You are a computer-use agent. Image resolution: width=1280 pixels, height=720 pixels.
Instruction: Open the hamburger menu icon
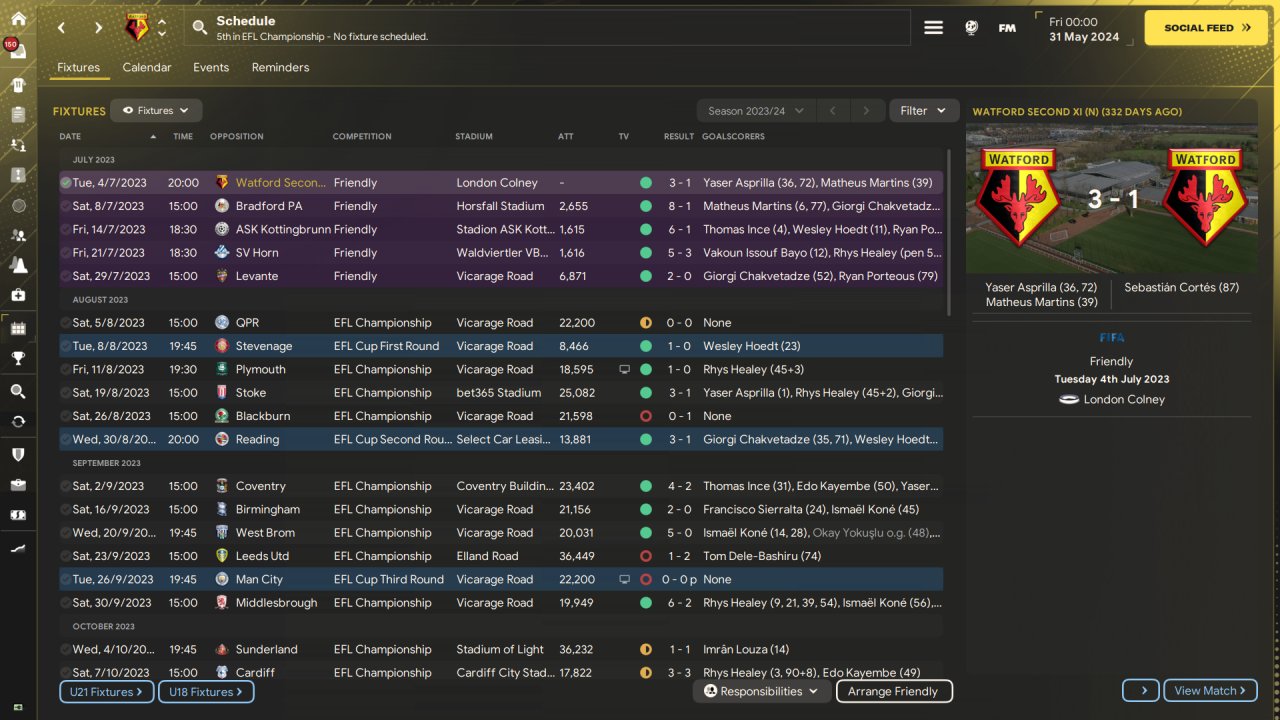[x=933, y=28]
